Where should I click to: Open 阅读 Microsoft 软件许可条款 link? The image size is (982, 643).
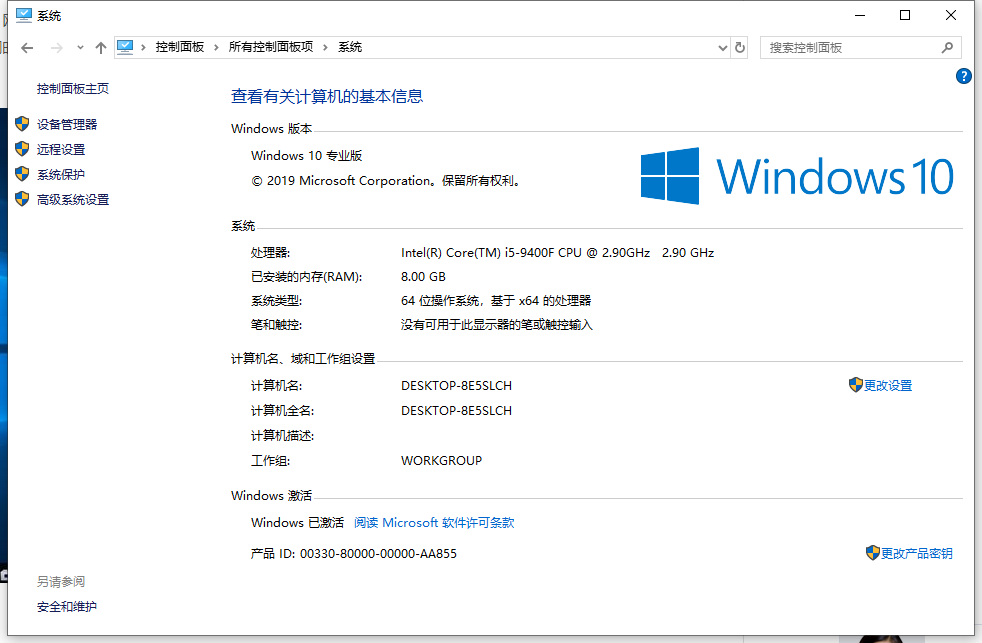pos(434,523)
